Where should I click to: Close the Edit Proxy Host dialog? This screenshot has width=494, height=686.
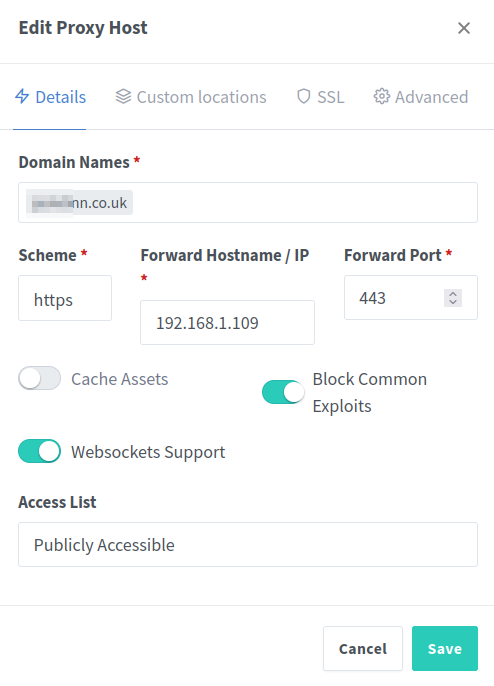point(464,28)
